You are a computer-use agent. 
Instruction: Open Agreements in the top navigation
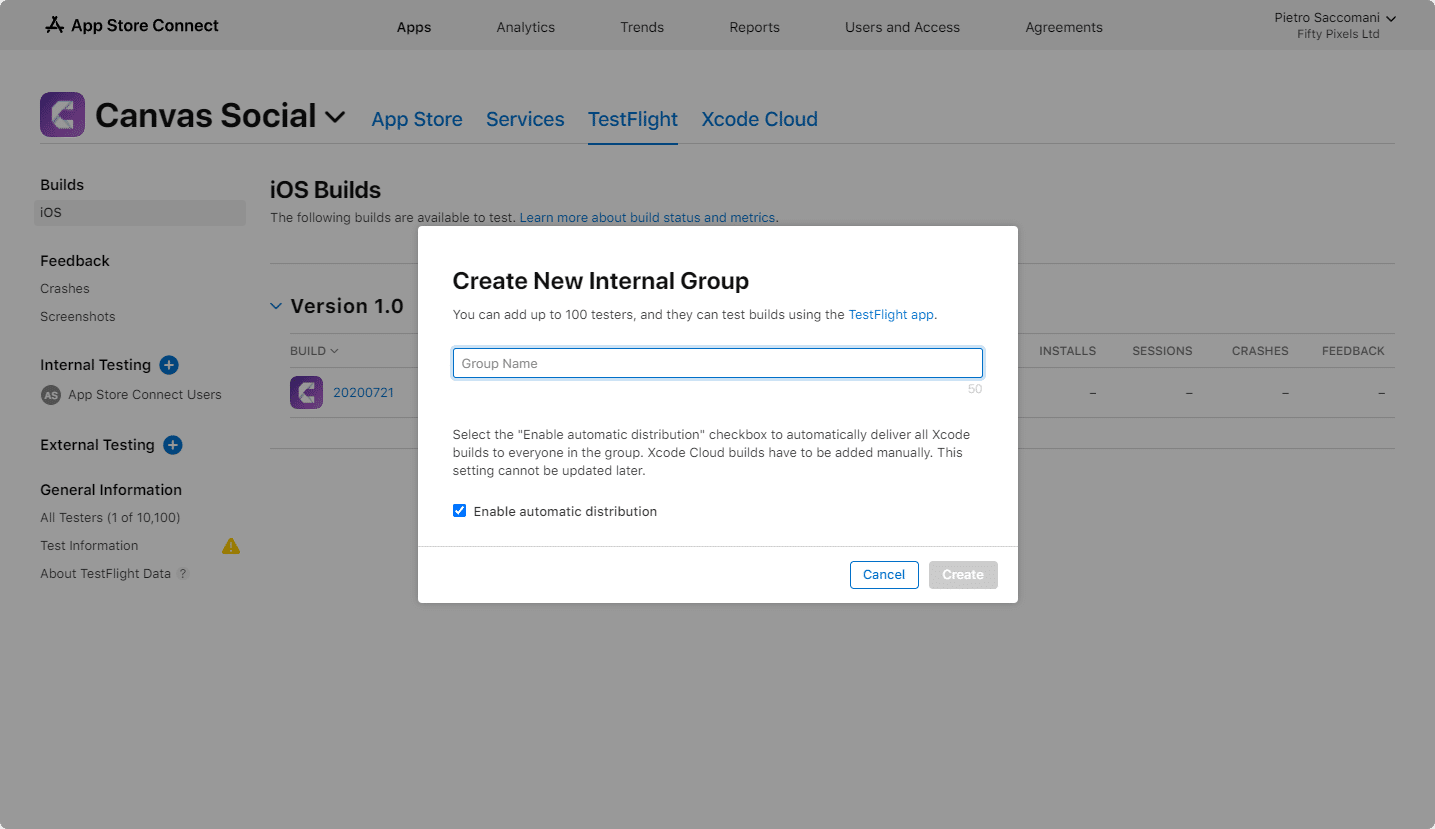click(x=1064, y=27)
